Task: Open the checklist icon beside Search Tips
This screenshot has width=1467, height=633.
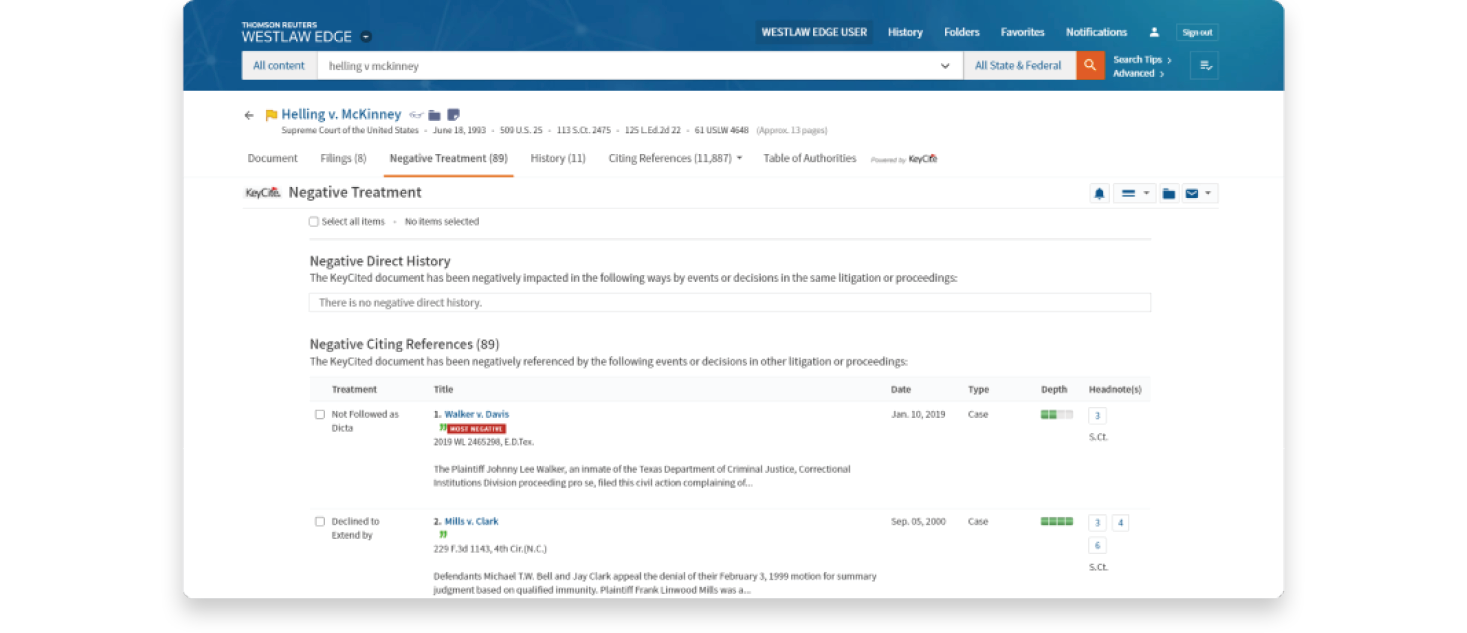Action: pos(1204,66)
